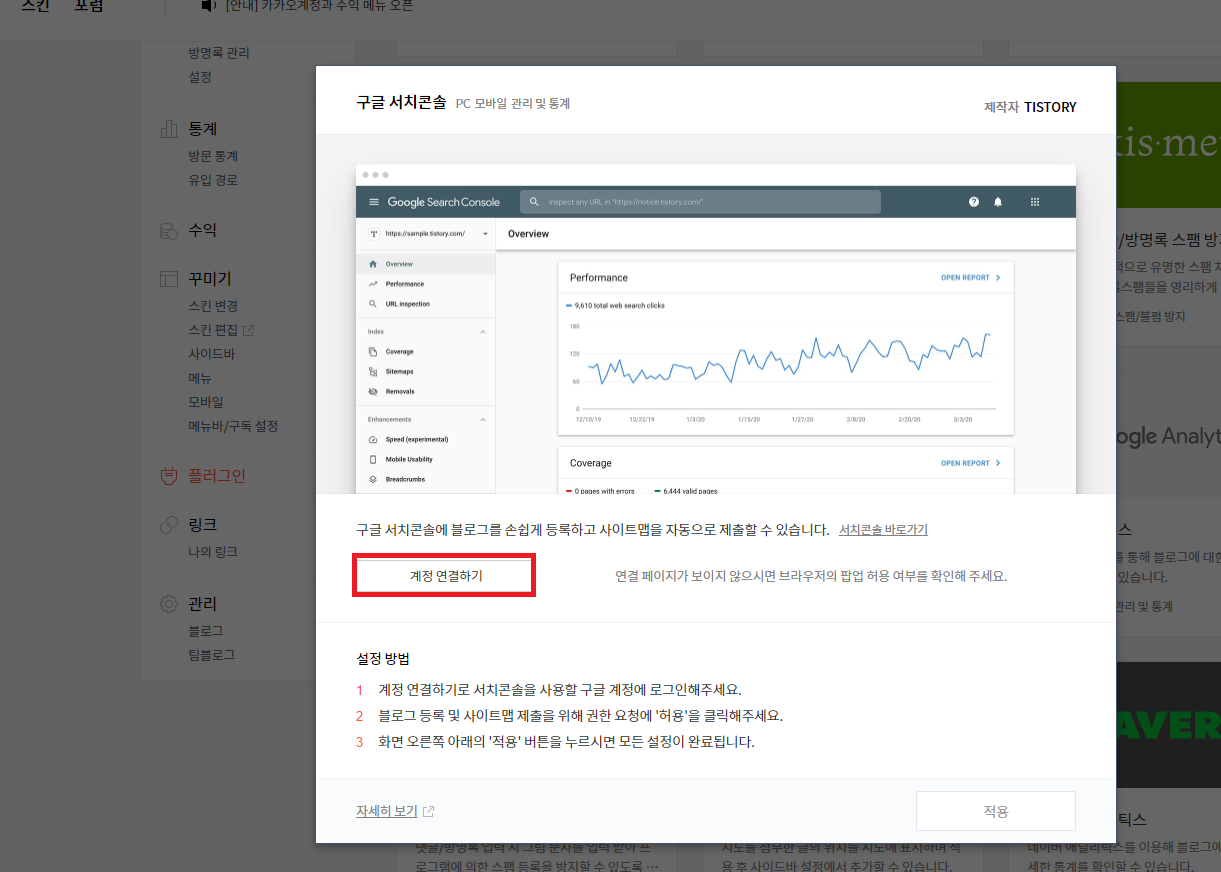Click the 적용 button
Viewport: 1221px width, 872px height.
click(x=995, y=811)
